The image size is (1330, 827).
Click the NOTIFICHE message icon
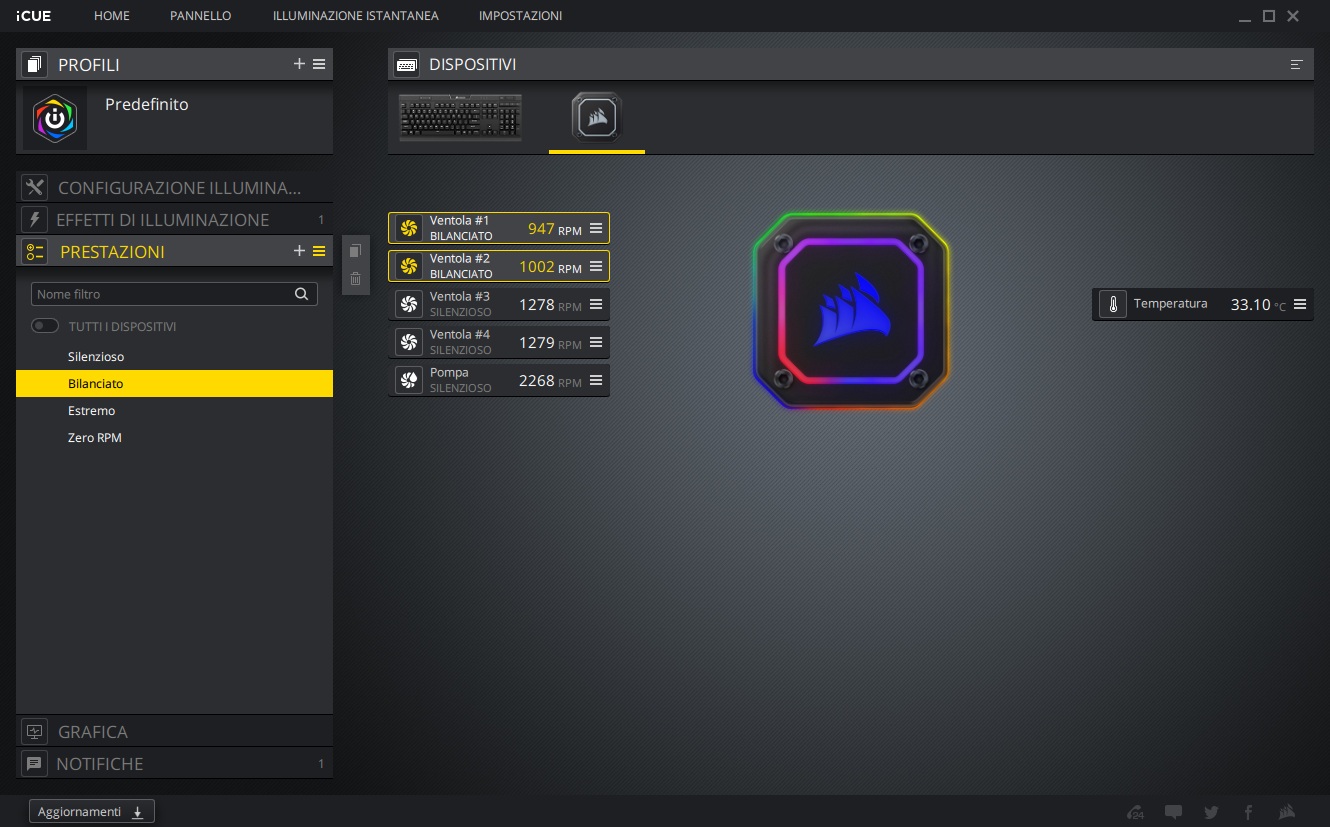click(x=34, y=764)
